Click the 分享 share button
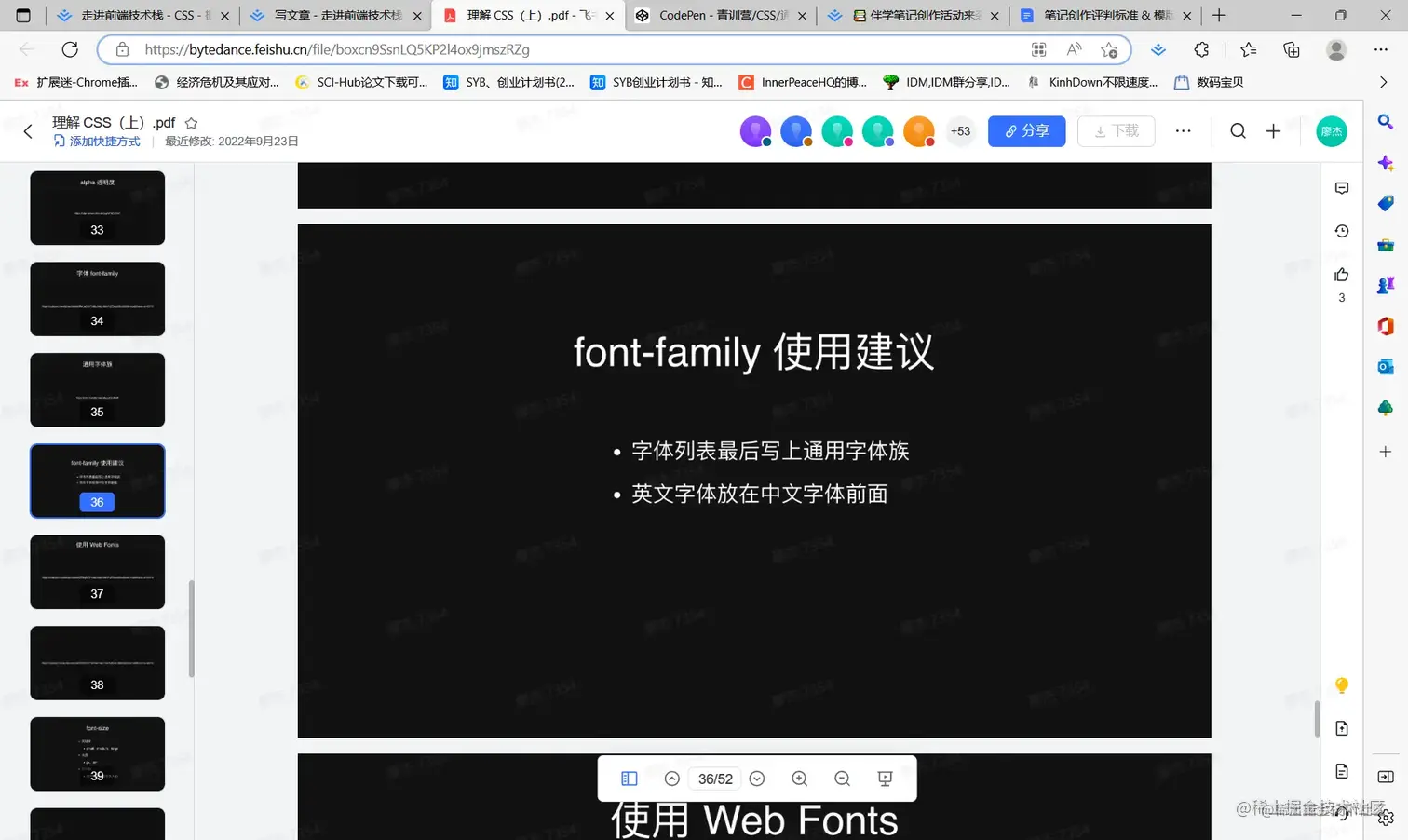Screen dimensions: 1408x840 1026,131
